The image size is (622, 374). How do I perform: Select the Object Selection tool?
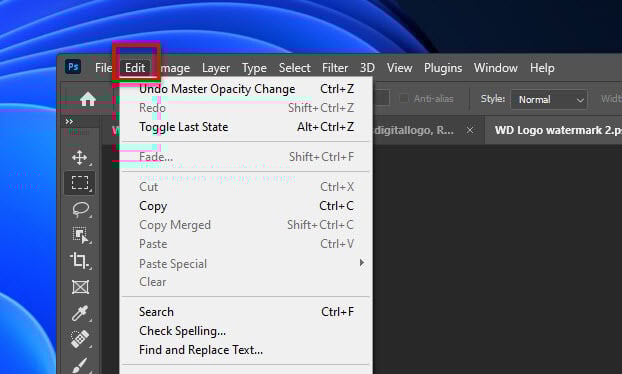81,235
